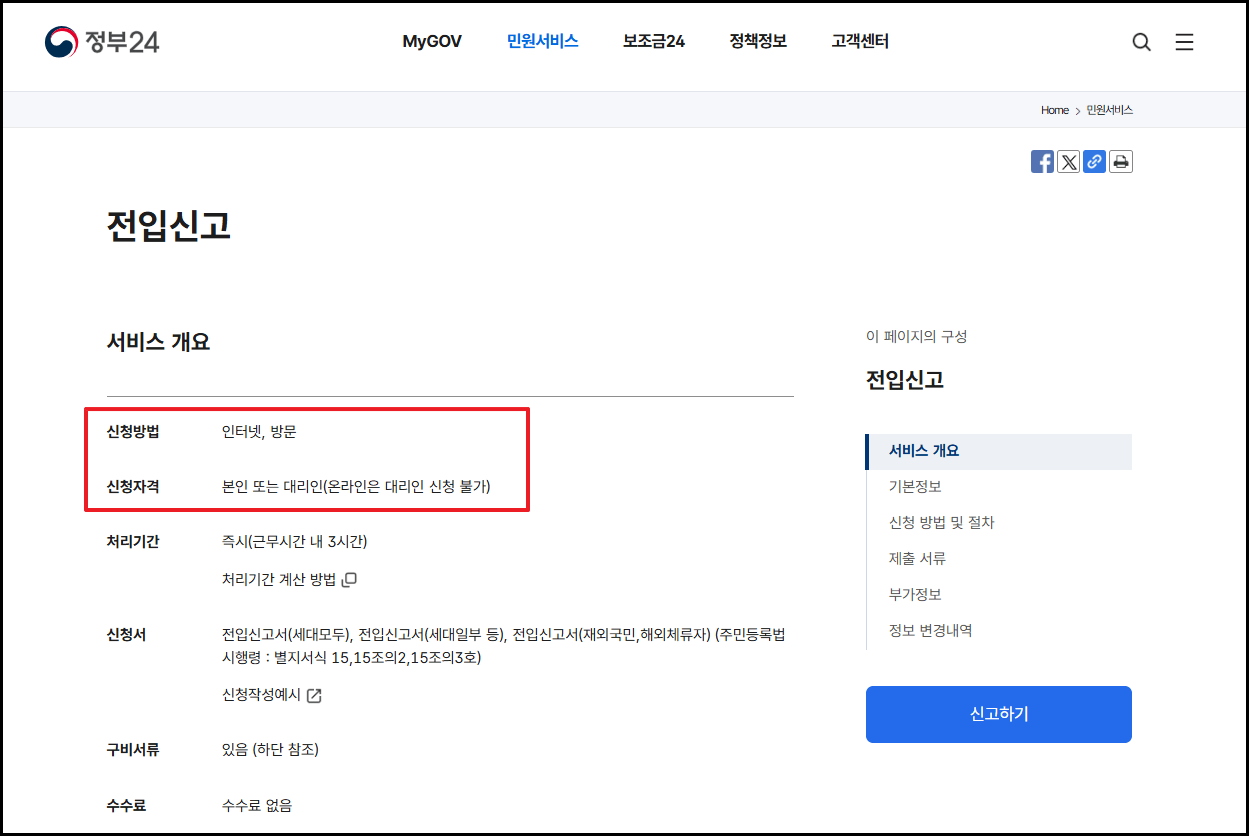1249x836 pixels.
Task: Open the hamburger navigation menu
Action: (x=1184, y=42)
